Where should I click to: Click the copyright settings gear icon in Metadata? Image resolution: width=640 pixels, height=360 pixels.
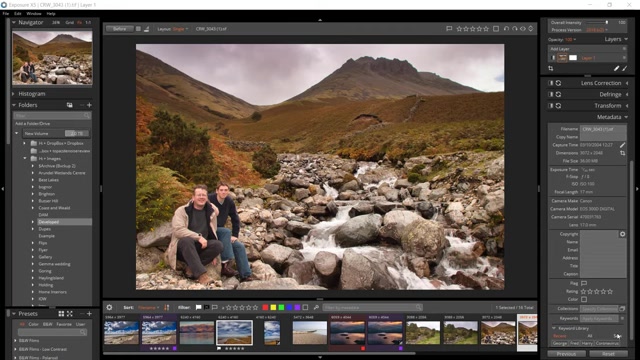pos(622,234)
